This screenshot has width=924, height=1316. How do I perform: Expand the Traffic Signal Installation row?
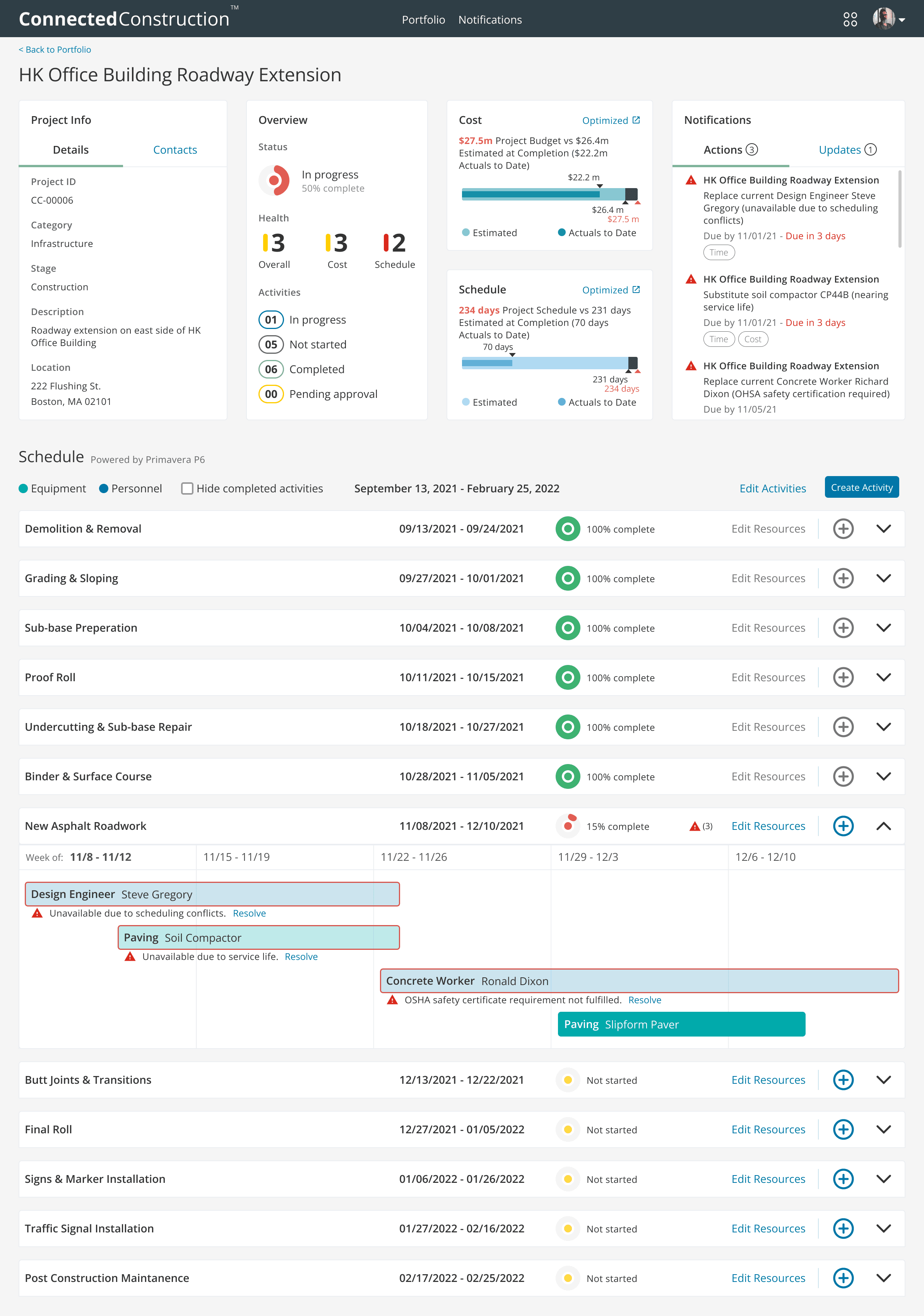(x=883, y=1228)
